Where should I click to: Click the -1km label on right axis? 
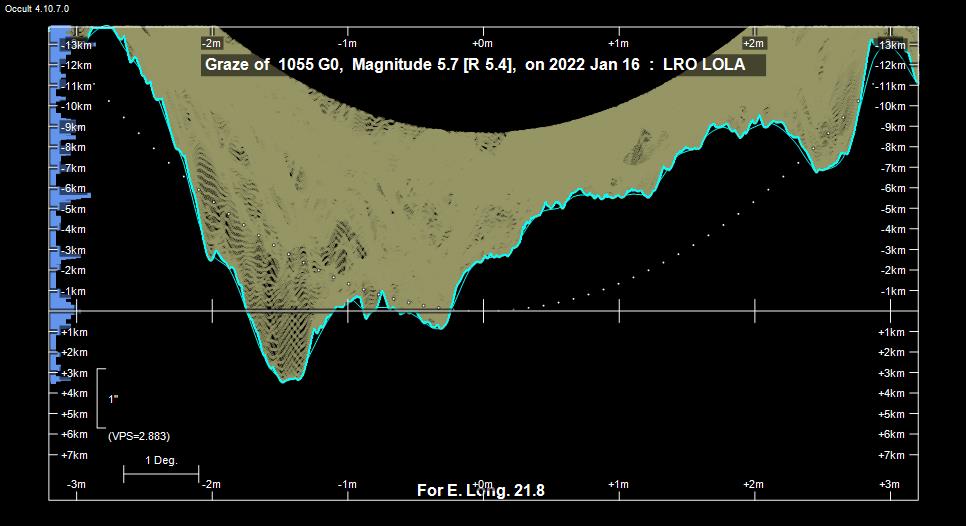click(x=891, y=291)
